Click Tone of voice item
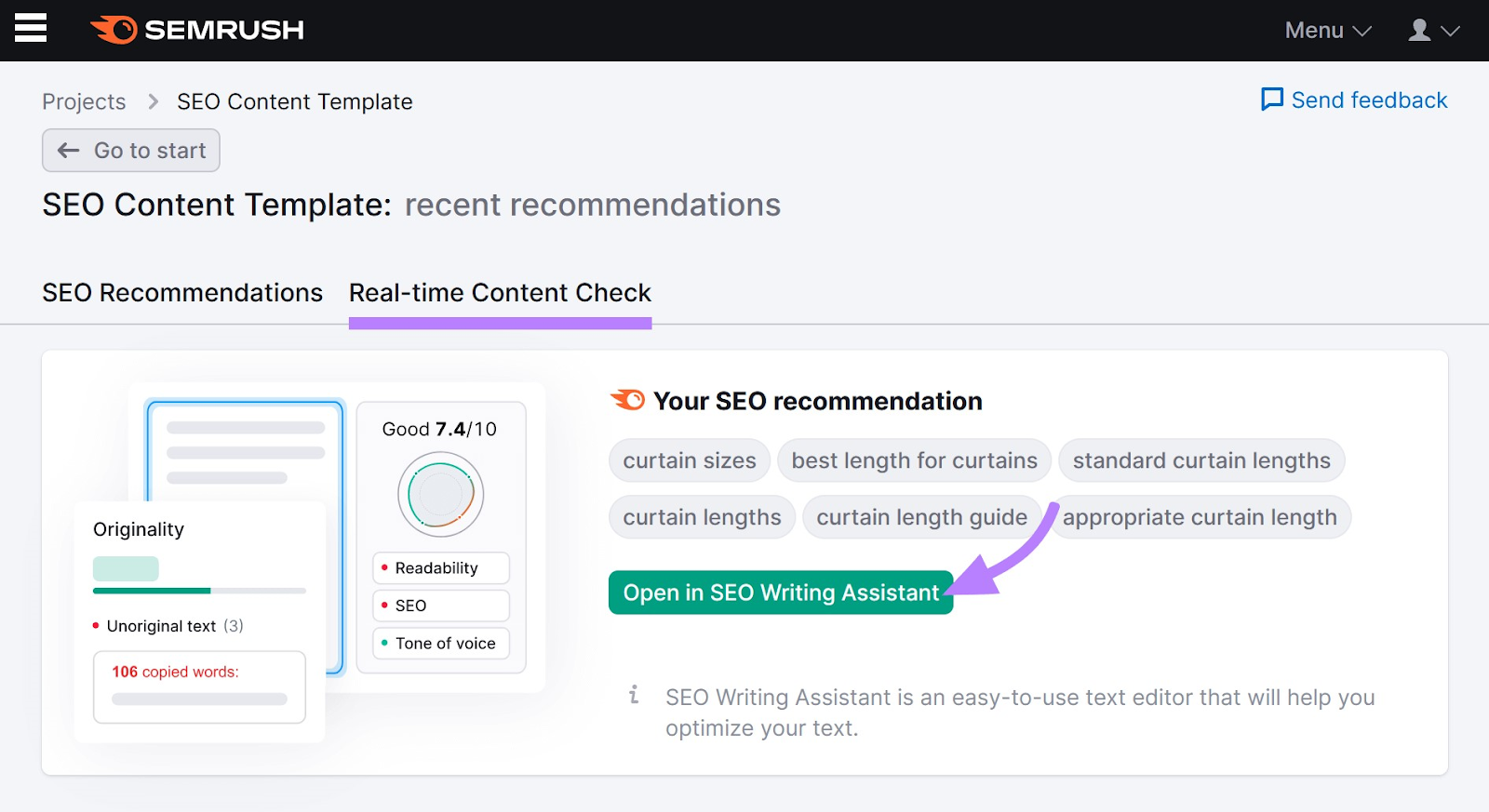Viewport: 1489px width, 812px height. [x=441, y=643]
